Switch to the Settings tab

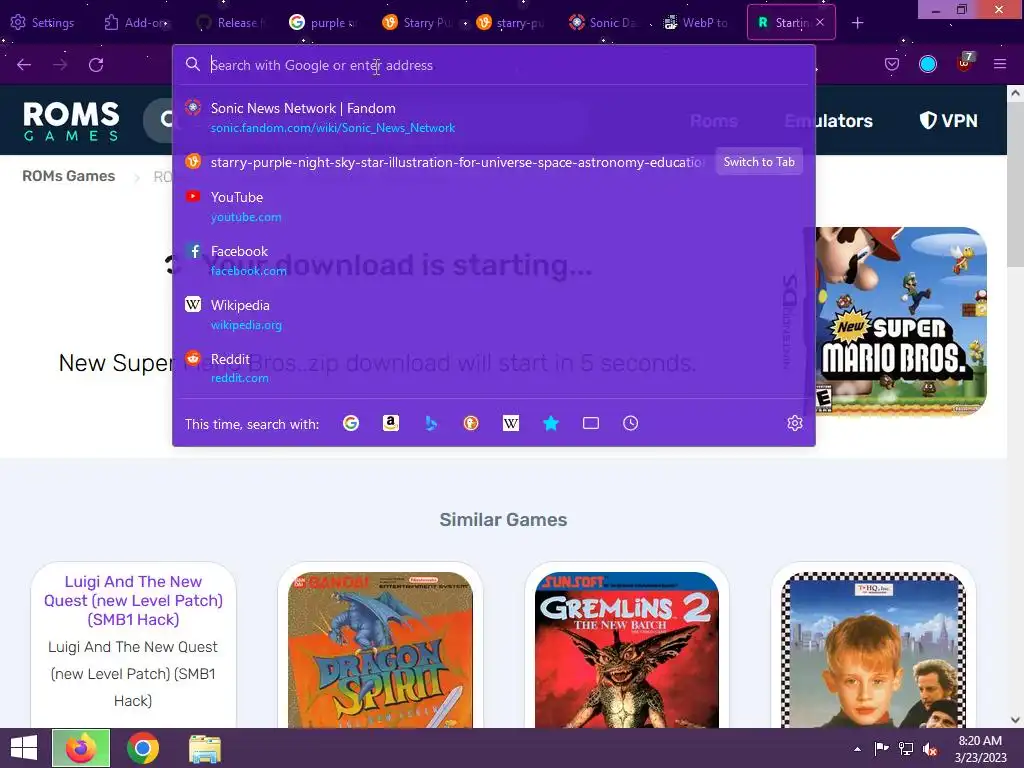pos(43,23)
